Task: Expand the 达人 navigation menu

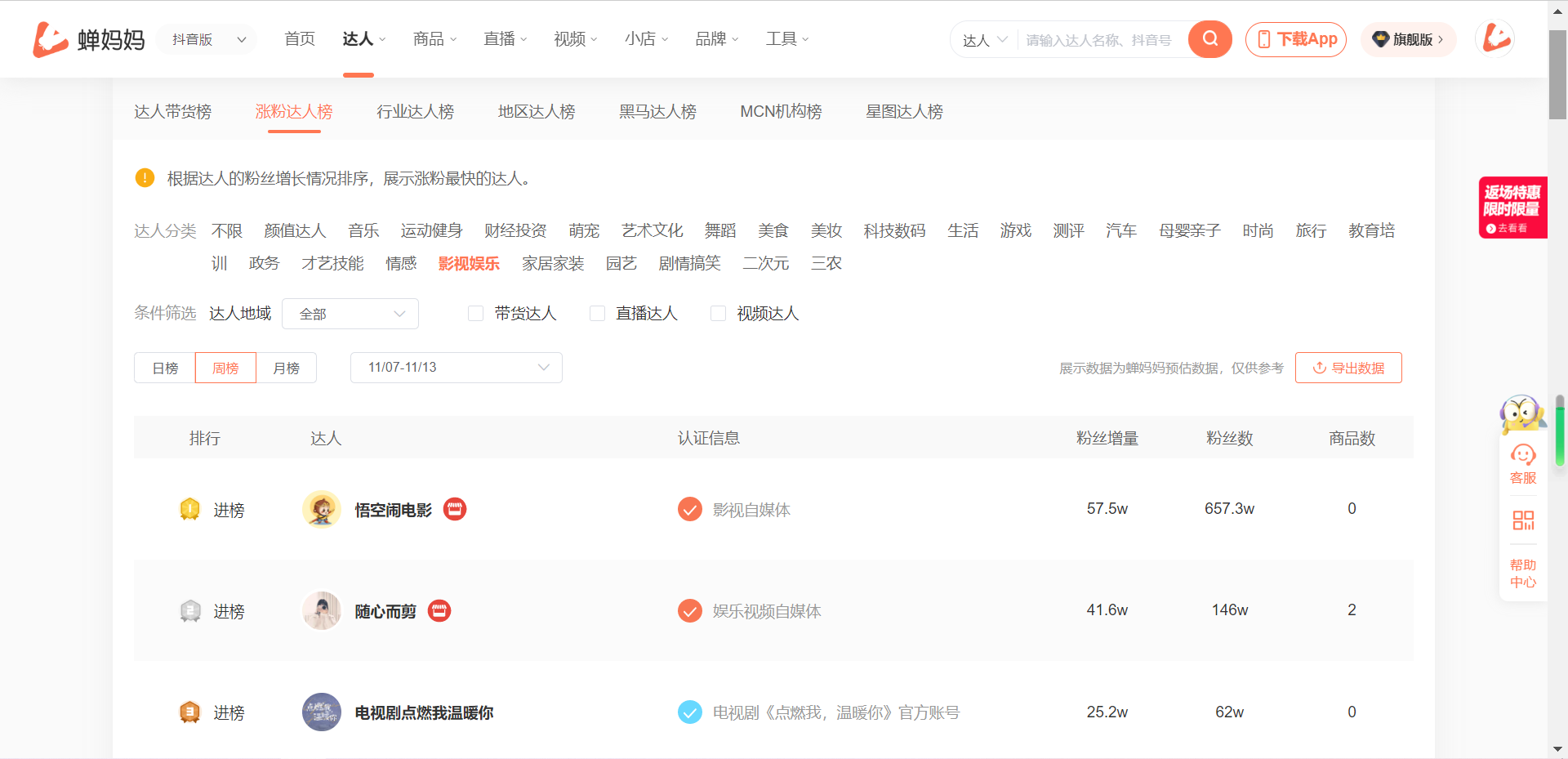Action: tap(363, 39)
